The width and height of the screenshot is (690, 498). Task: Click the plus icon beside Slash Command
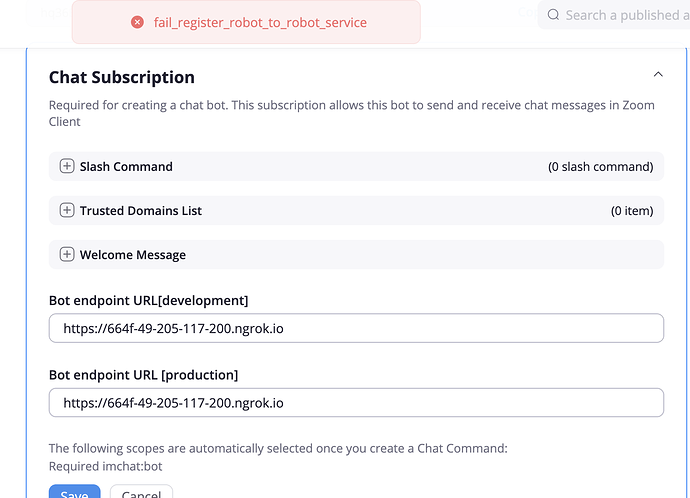pyautogui.click(x=67, y=166)
